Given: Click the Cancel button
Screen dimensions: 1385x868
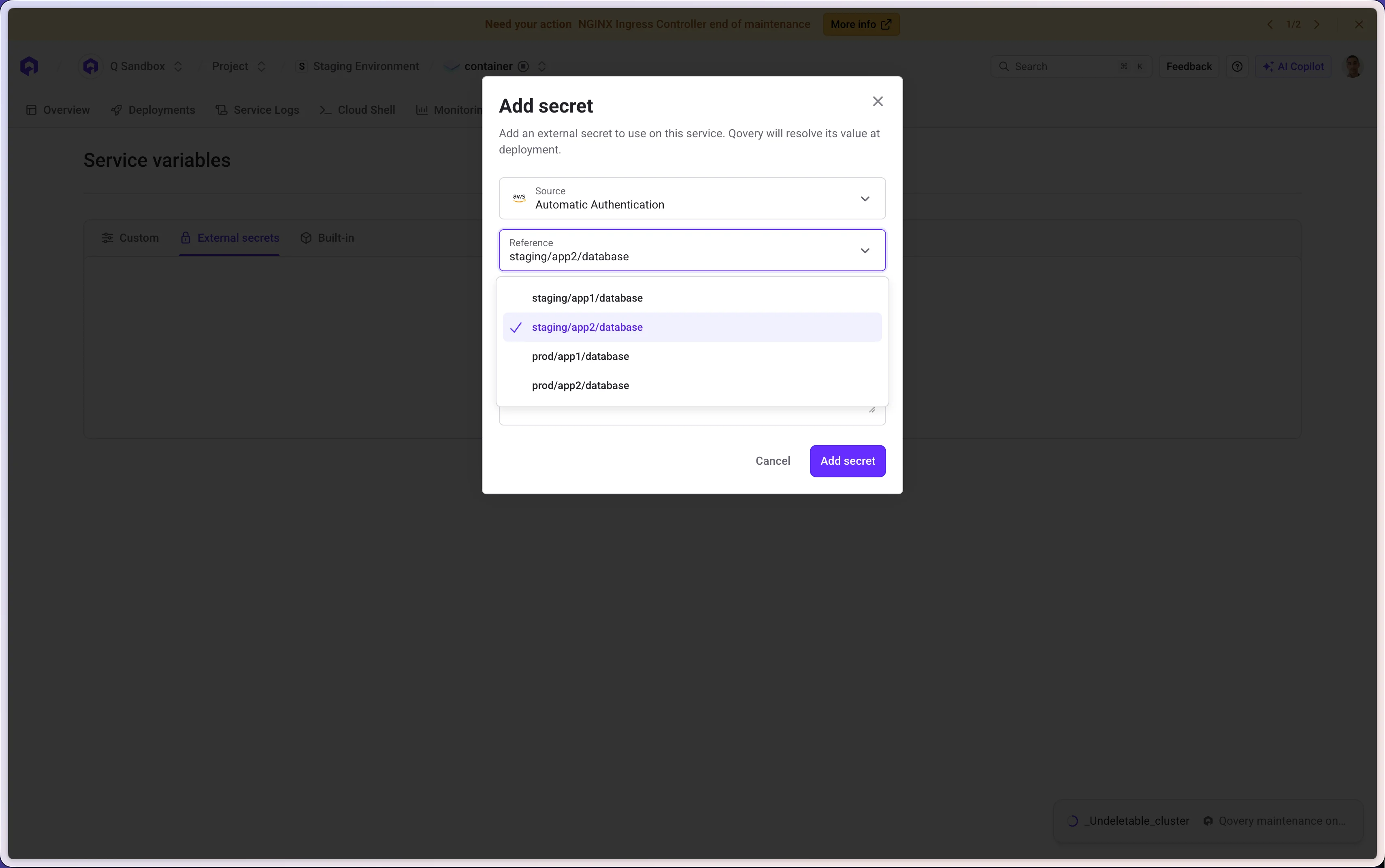Looking at the screenshot, I should coord(772,461).
